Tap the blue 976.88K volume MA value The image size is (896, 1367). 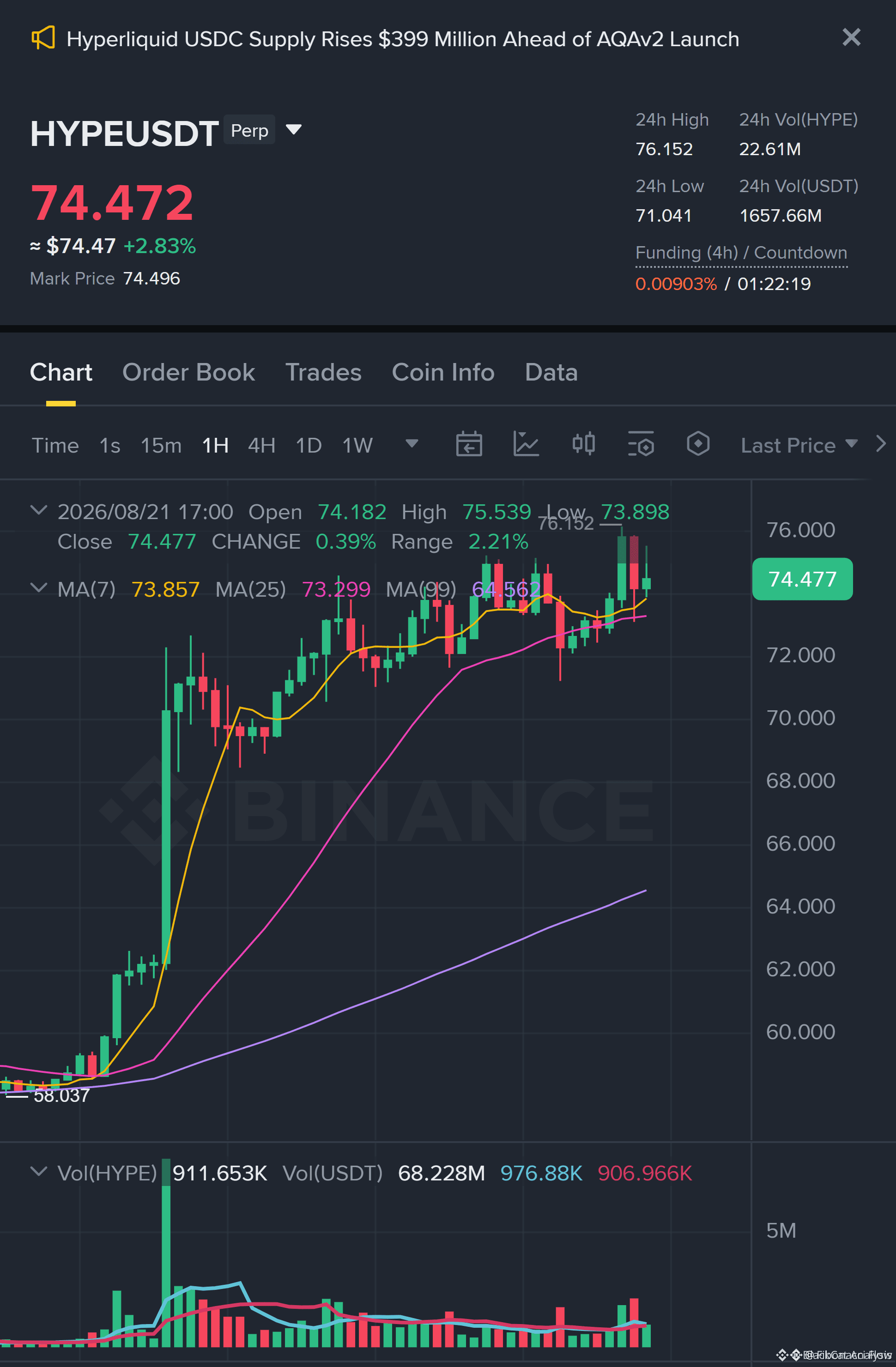[541, 1173]
